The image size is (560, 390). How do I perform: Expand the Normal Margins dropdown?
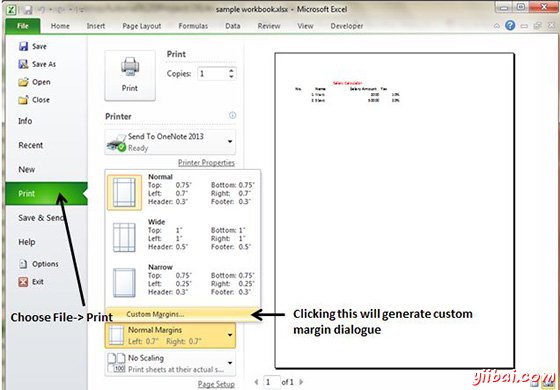point(170,335)
